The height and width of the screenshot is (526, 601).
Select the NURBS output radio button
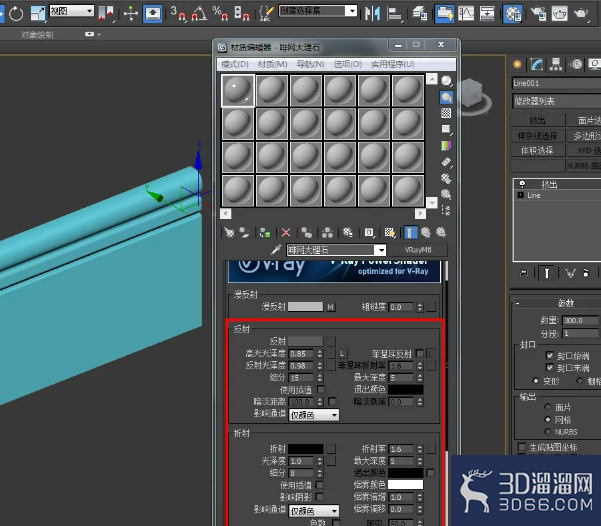click(x=547, y=431)
